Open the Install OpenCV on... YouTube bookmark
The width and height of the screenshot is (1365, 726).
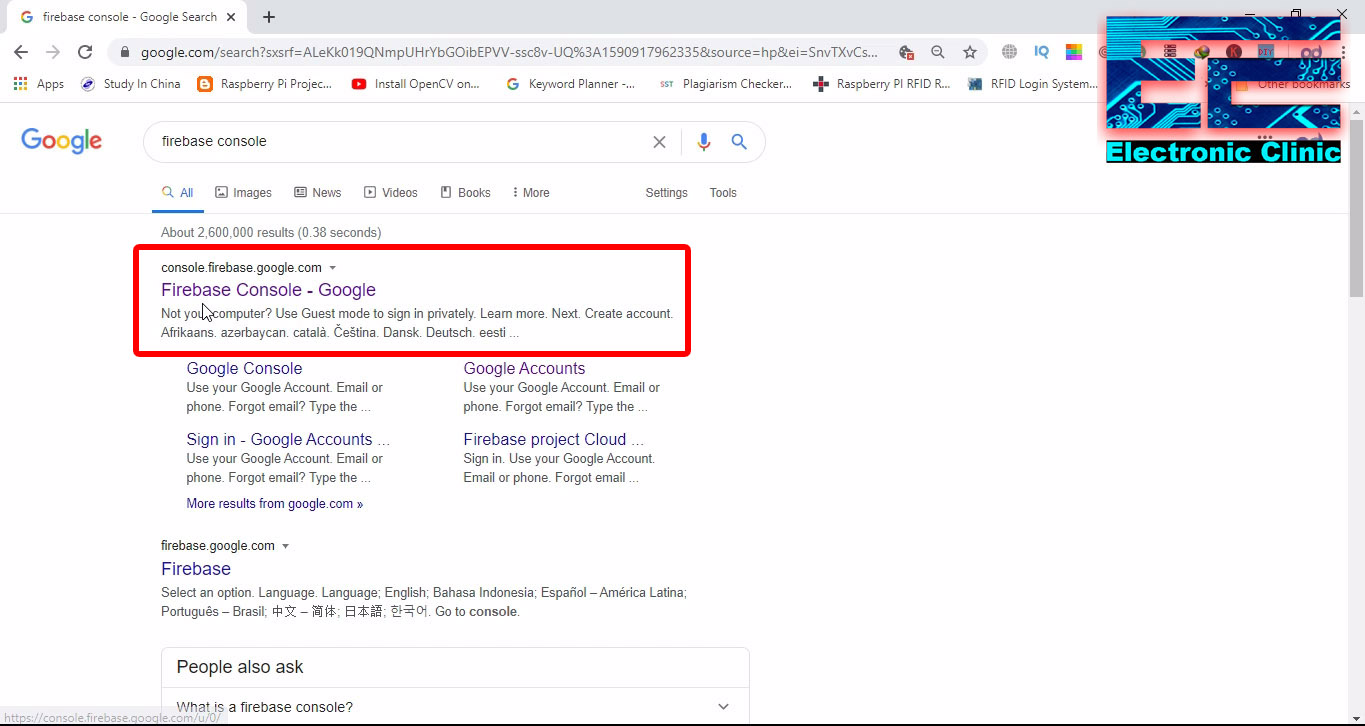tap(416, 84)
